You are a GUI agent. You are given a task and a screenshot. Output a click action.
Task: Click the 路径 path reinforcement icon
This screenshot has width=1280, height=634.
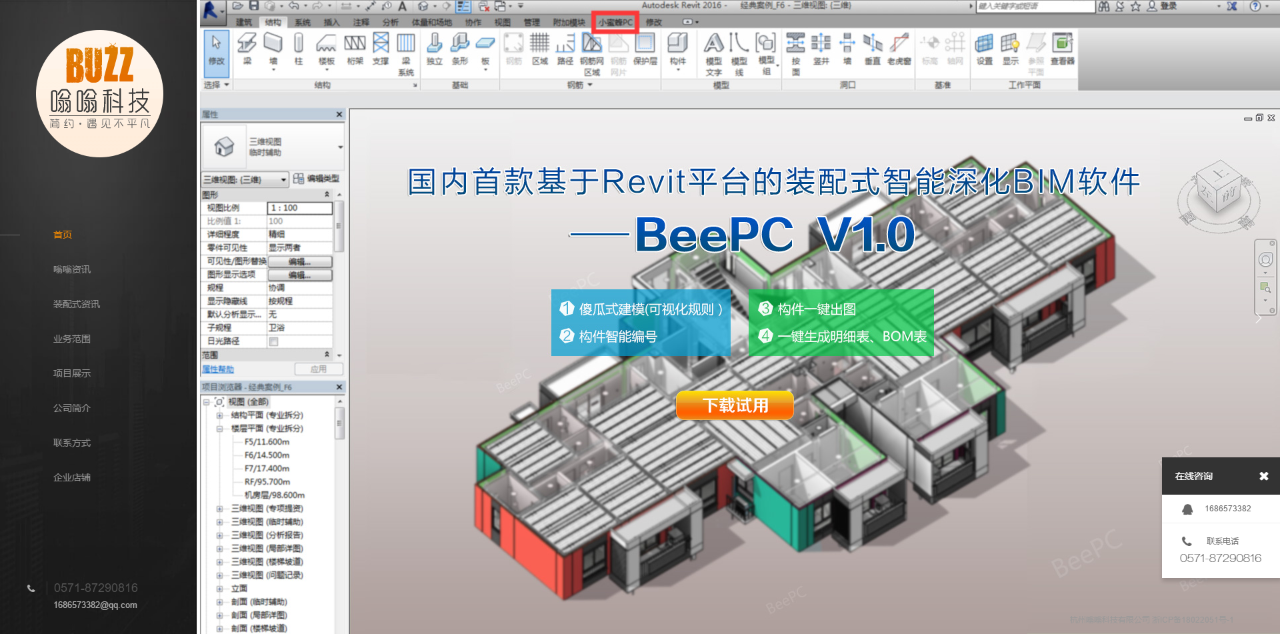[565, 43]
